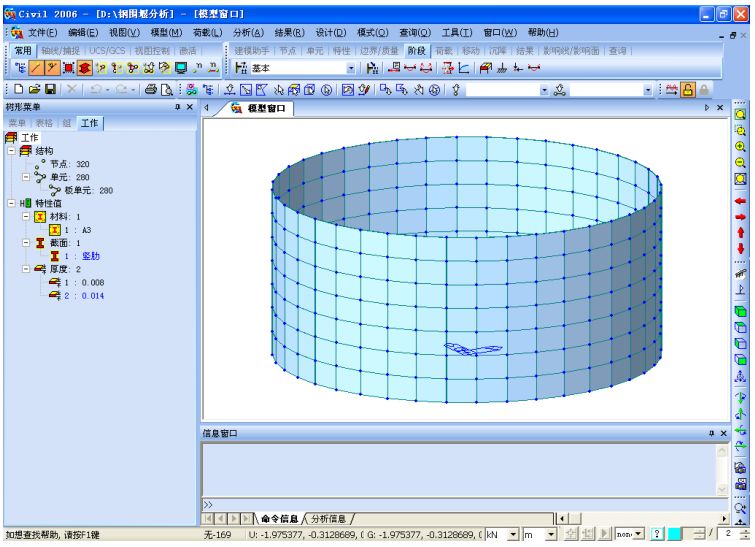The width and height of the screenshot is (755, 547).
Task: Click red up arrow pan icon
Action: click(x=740, y=233)
